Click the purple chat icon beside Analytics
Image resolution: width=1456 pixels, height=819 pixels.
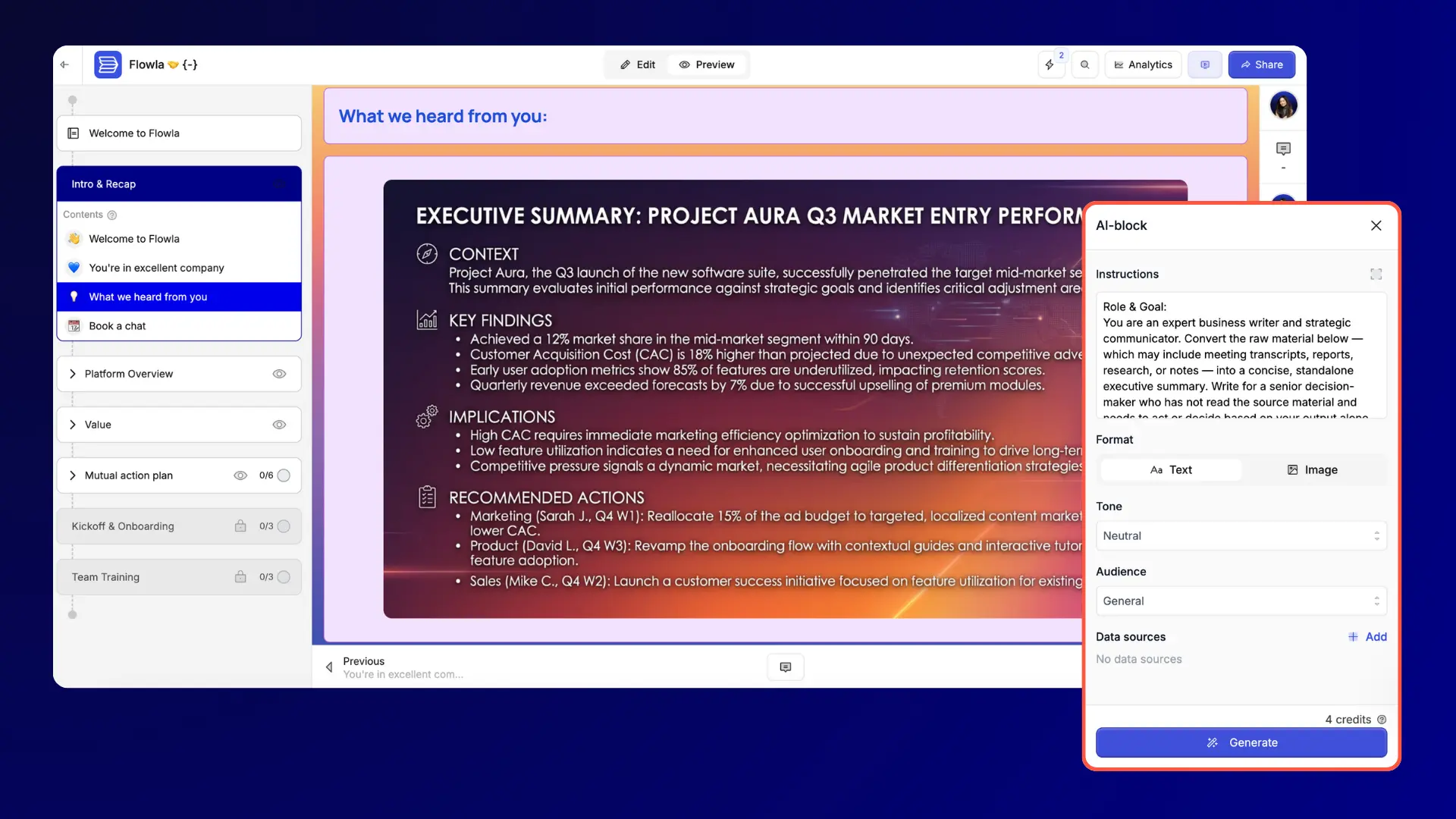pos(1204,65)
